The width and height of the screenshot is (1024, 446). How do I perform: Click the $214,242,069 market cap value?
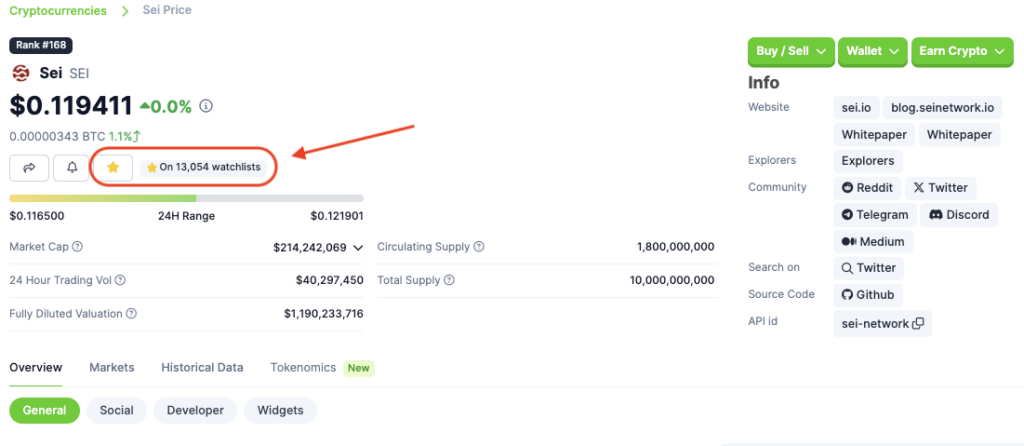point(310,247)
